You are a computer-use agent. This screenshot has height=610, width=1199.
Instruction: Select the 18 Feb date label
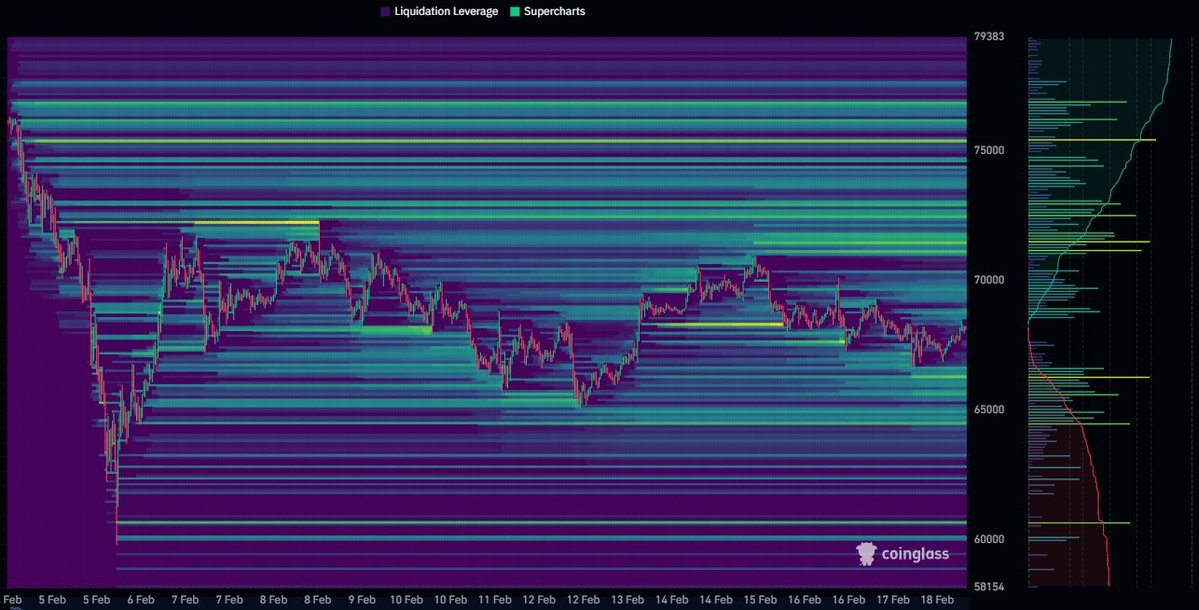point(938,599)
